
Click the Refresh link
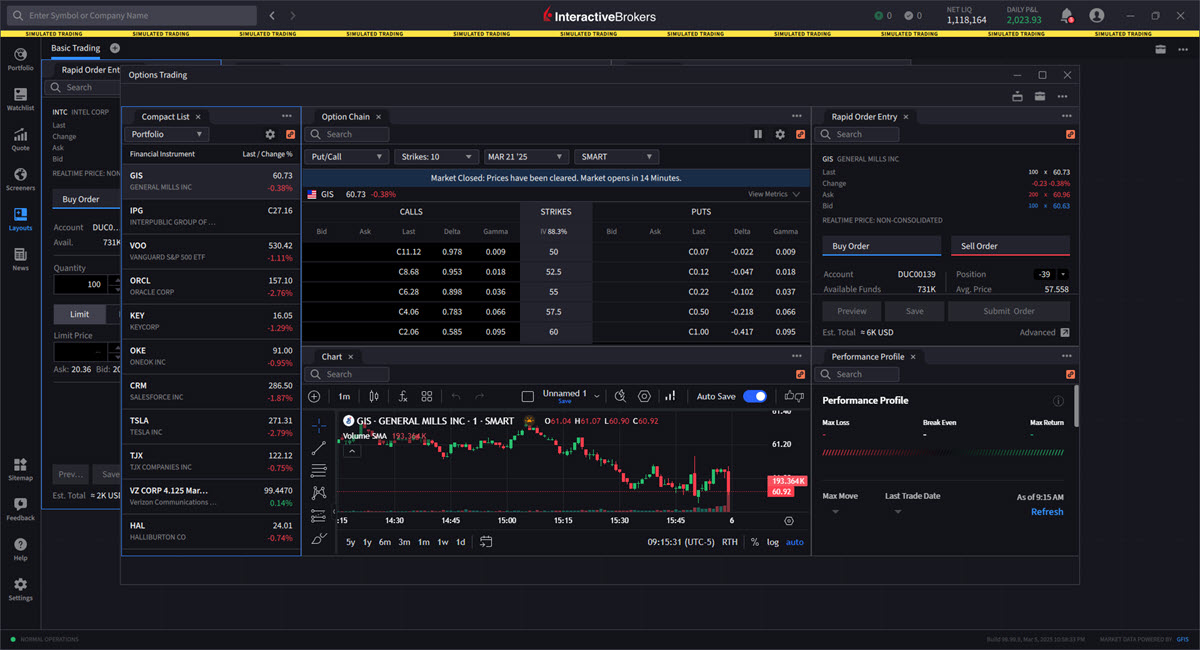1047,512
